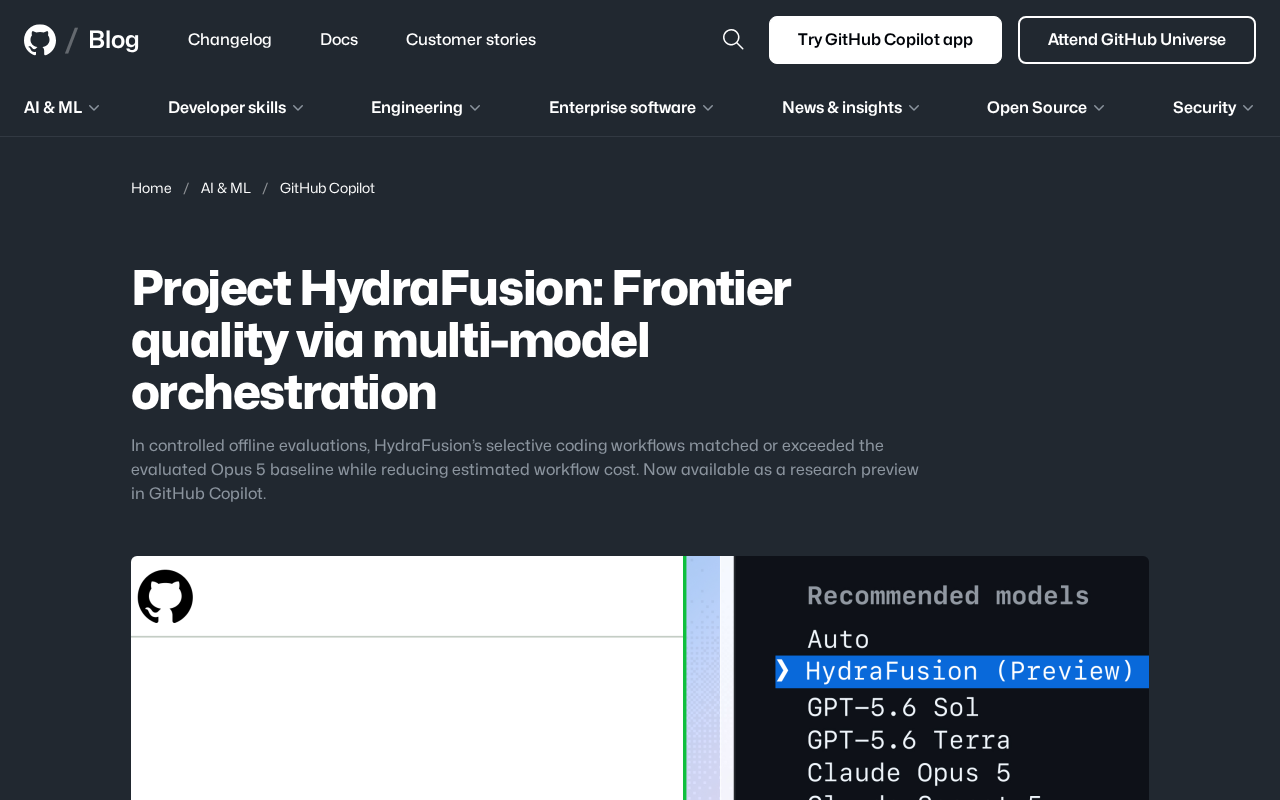Open the search magnifier icon
The image size is (1280, 800).
[733, 39]
